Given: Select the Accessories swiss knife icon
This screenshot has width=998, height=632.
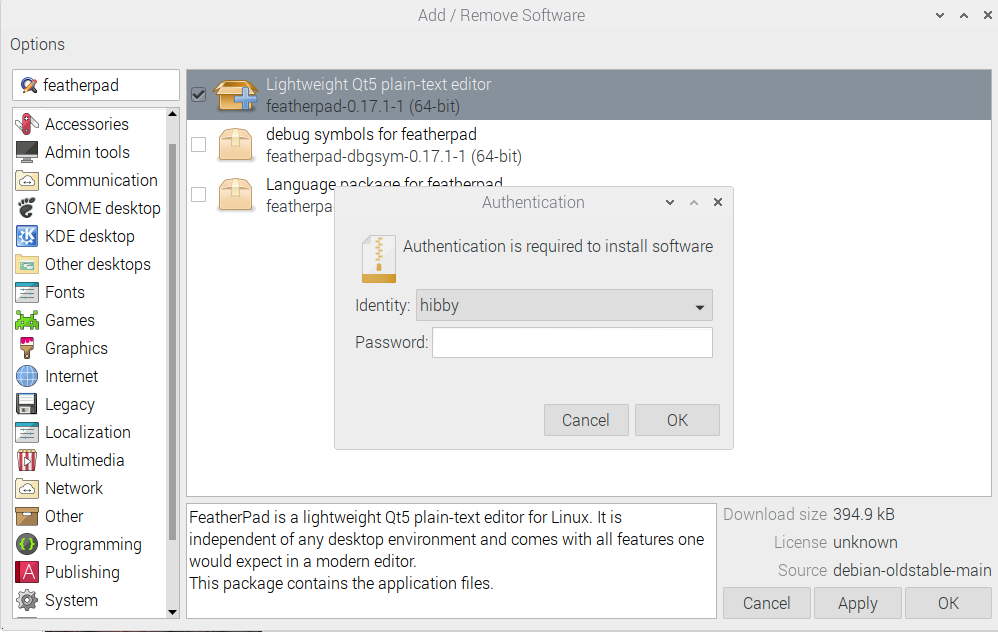Looking at the screenshot, I should 27,124.
